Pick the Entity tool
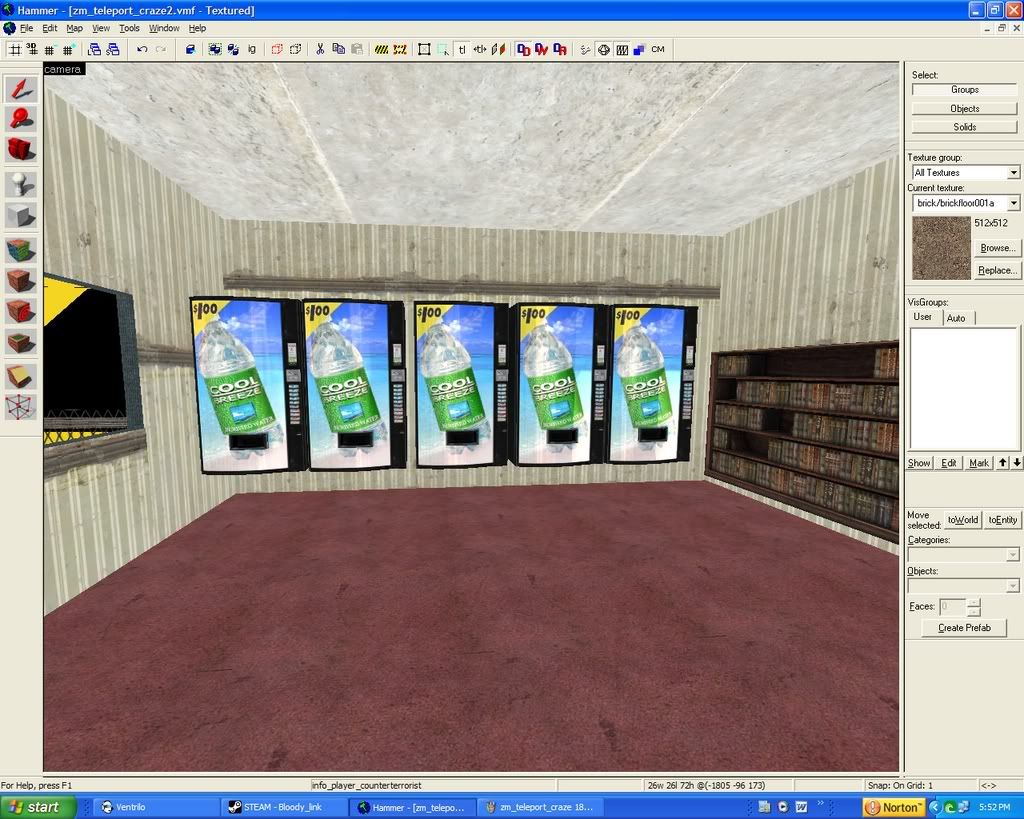The image size is (1024, 819). click(21, 184)
